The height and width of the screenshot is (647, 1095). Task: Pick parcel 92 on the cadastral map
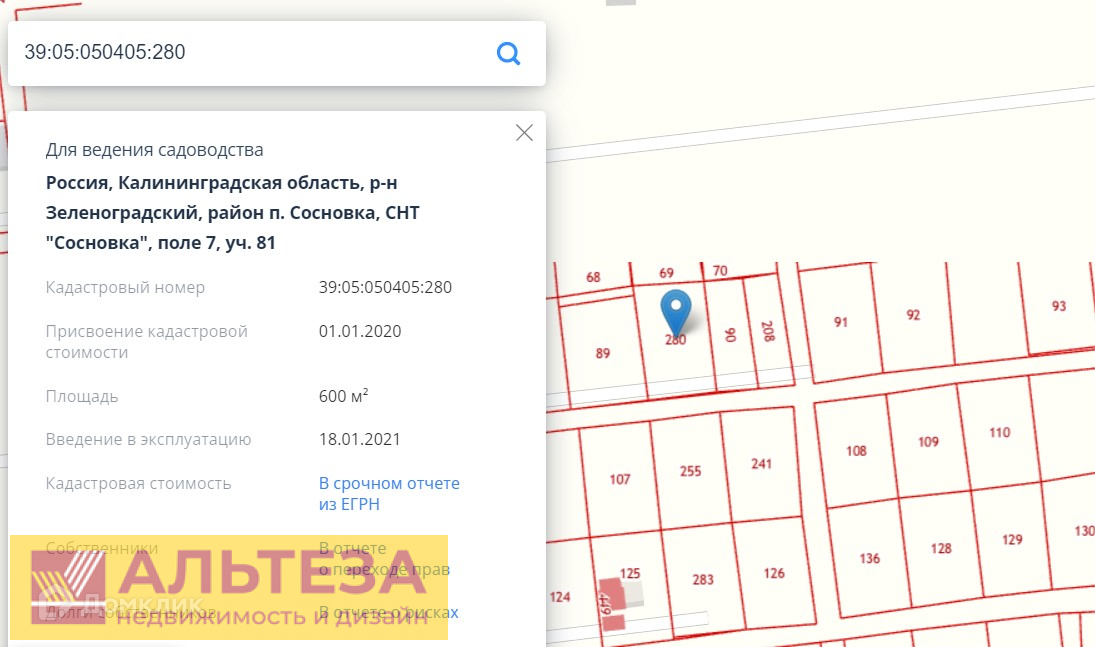pos(912,315)
